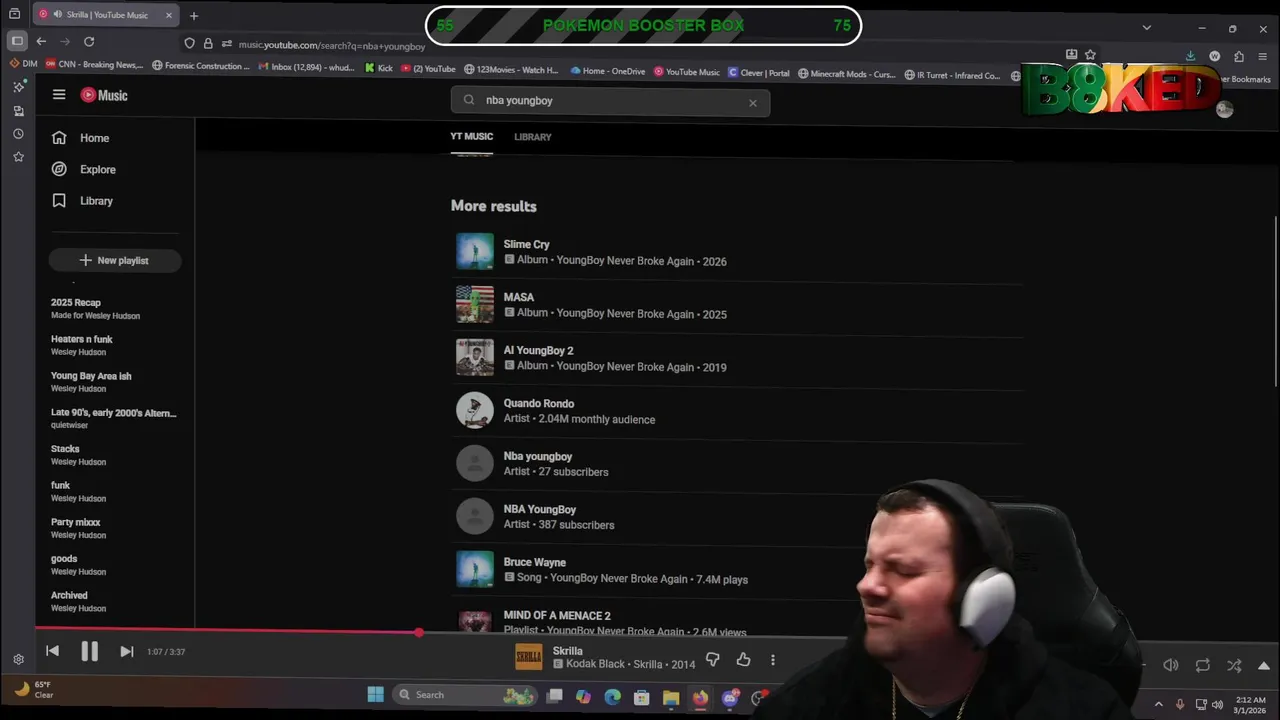Screen dimensions: 1280x720
Task: Open the Minecraft Mods bookmark
Action: tap(846, 73)
